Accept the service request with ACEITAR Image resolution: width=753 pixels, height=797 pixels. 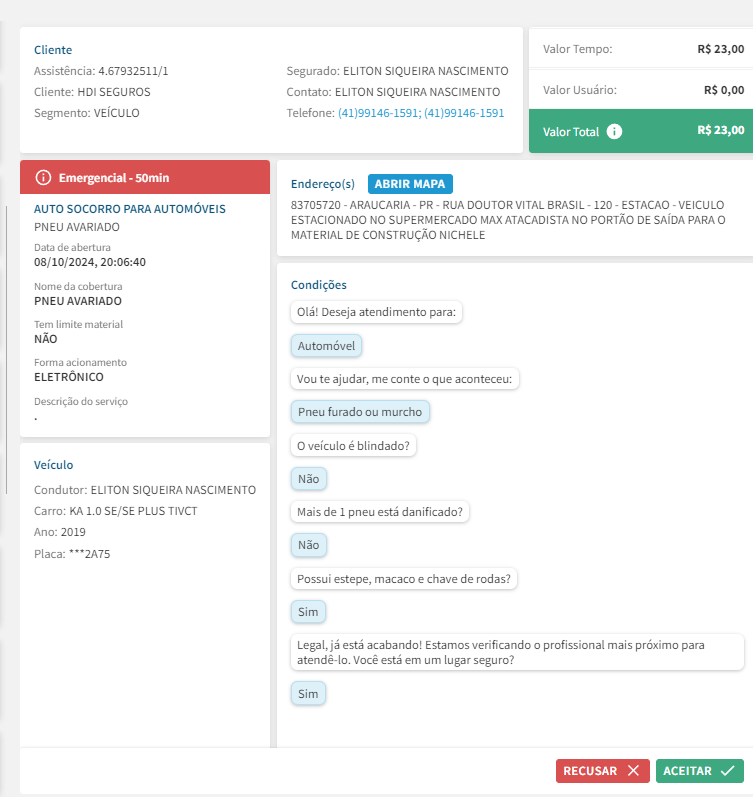[700, 771]
